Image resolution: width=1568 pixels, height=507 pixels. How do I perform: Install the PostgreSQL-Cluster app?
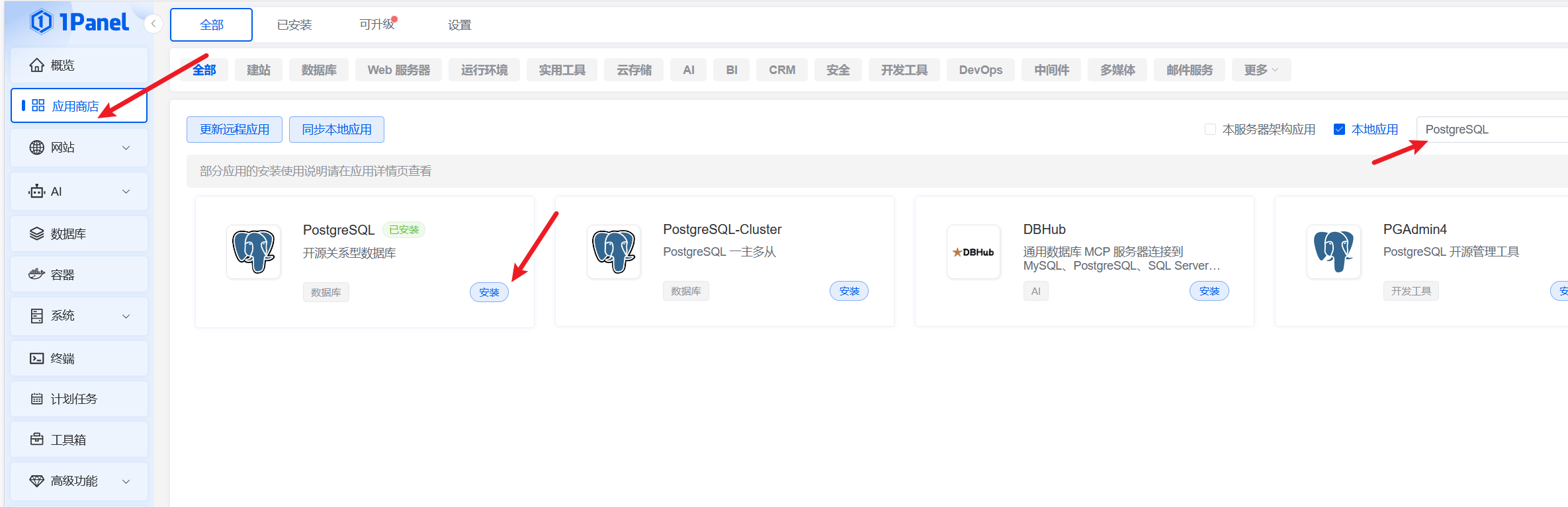(849, 291)
